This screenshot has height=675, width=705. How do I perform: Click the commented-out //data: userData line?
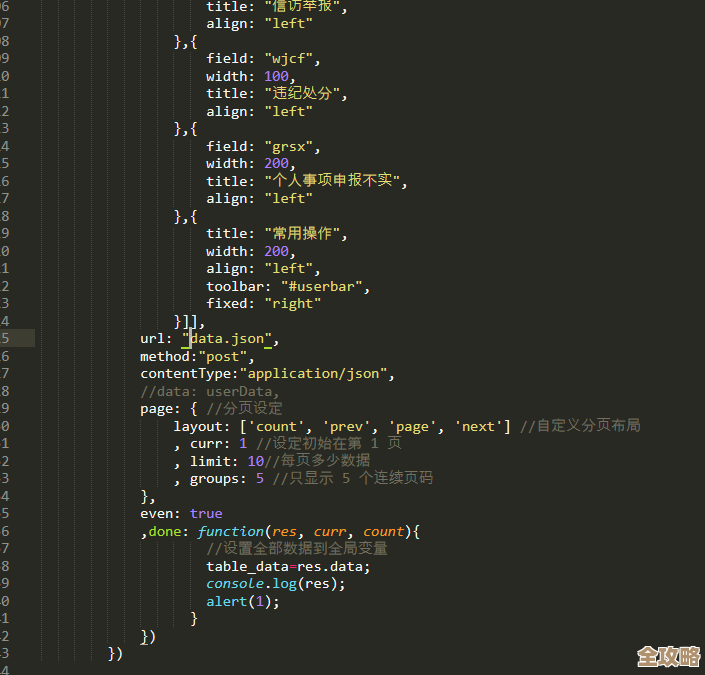point(209,391)
